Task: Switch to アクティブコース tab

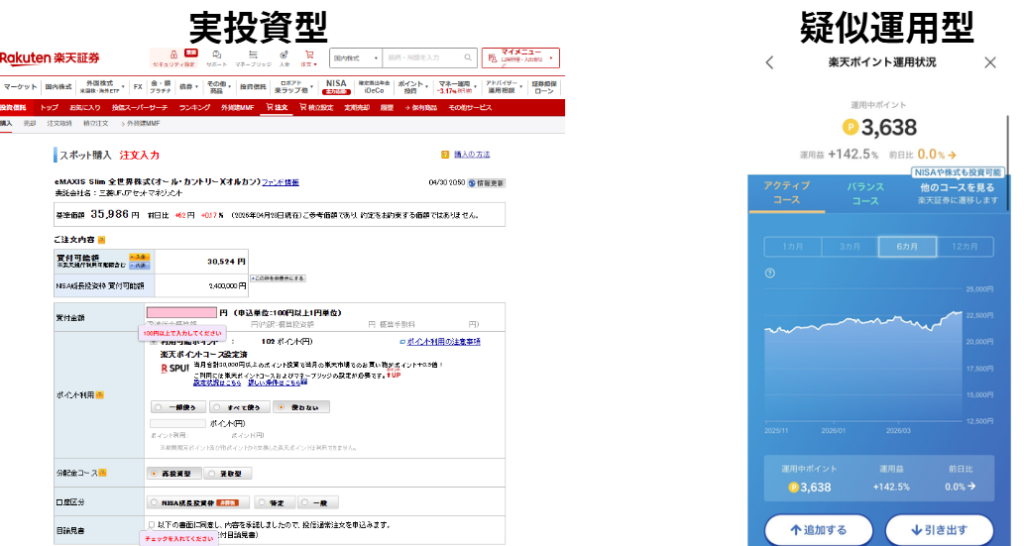Action: pyautogui.click(x=786, y=193)
